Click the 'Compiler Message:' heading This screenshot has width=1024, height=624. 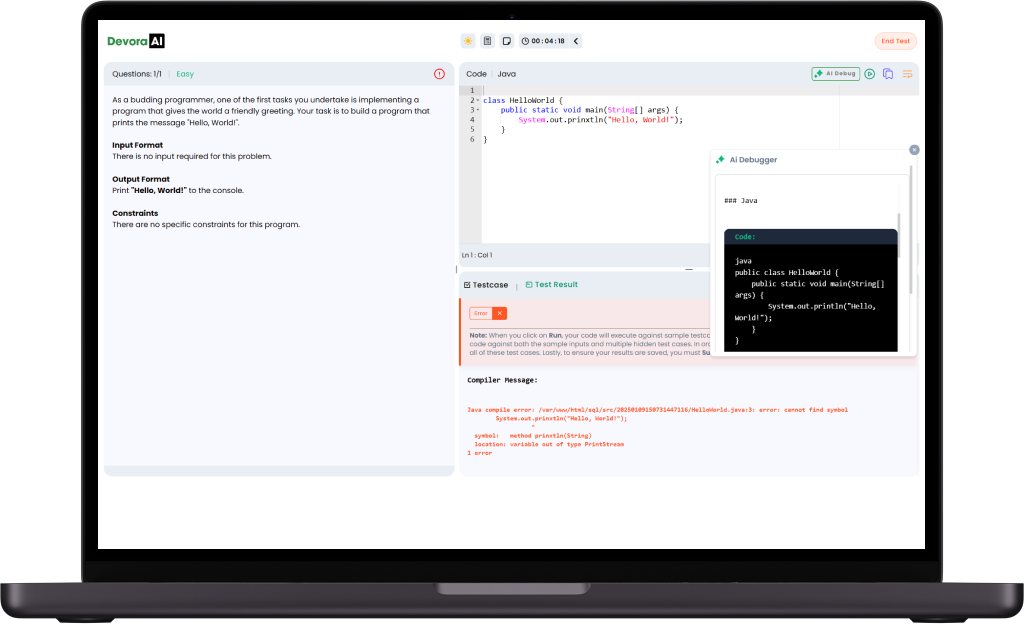pos(502,380)
